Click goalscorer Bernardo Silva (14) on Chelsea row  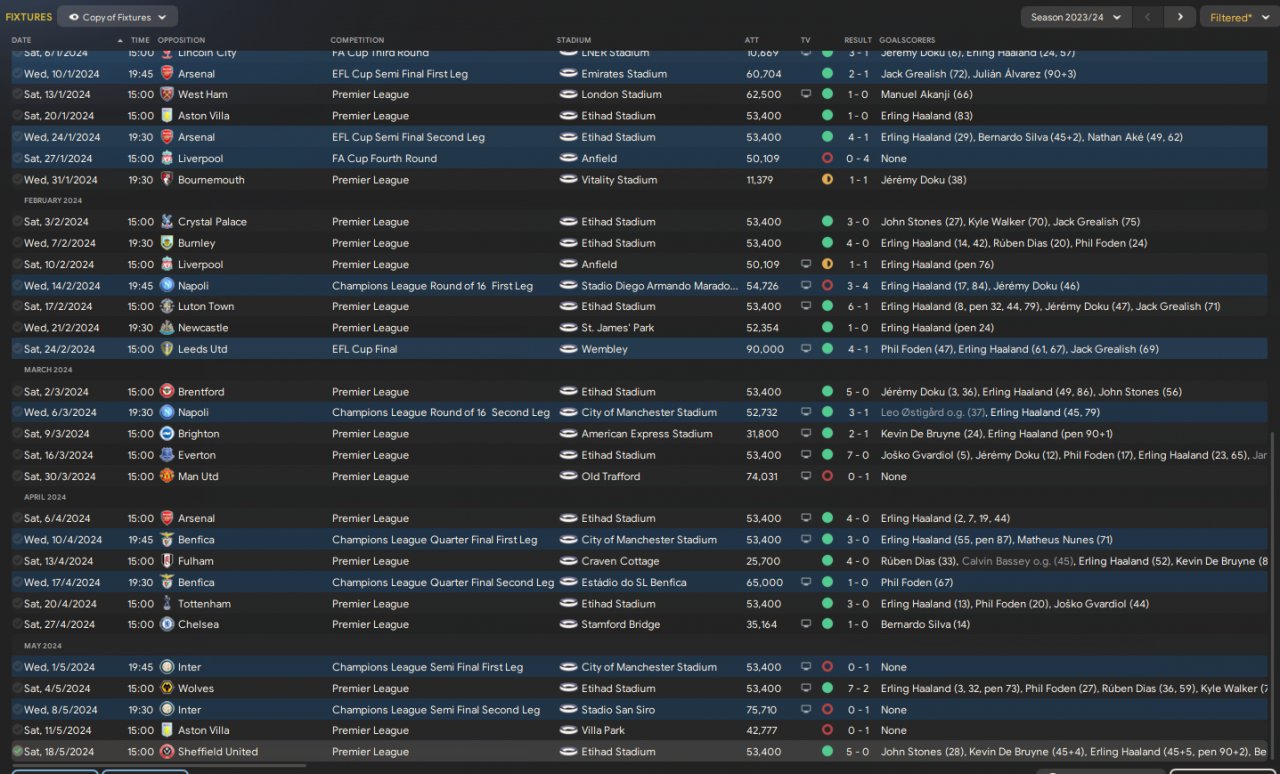pyautogui.click(x=925, y=624)
